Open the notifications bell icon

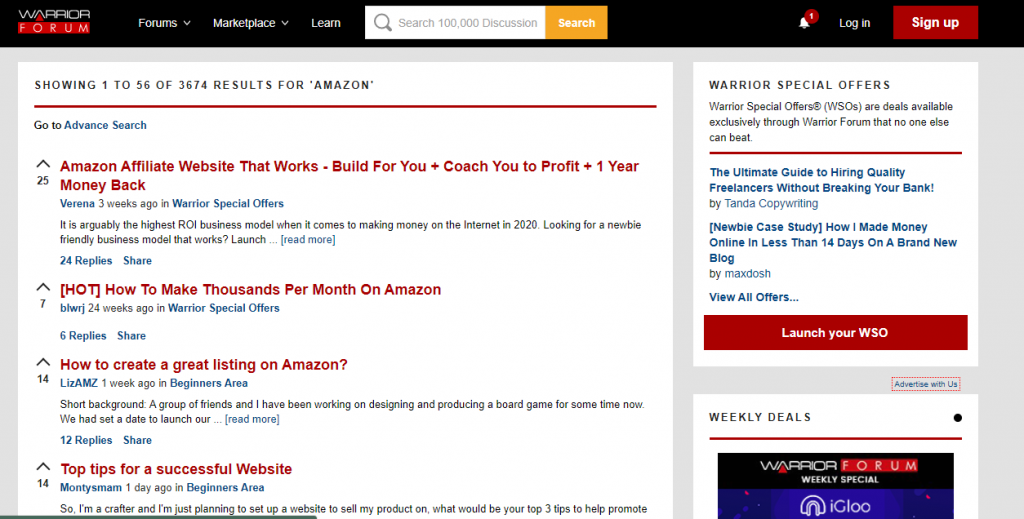pyautogui.click(x=805, y=23)
